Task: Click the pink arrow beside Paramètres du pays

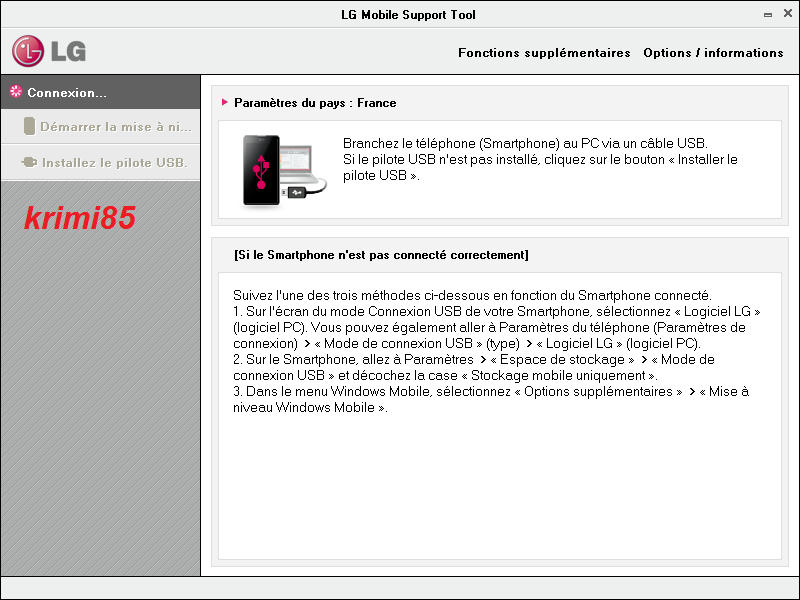Action: (224, 102)
